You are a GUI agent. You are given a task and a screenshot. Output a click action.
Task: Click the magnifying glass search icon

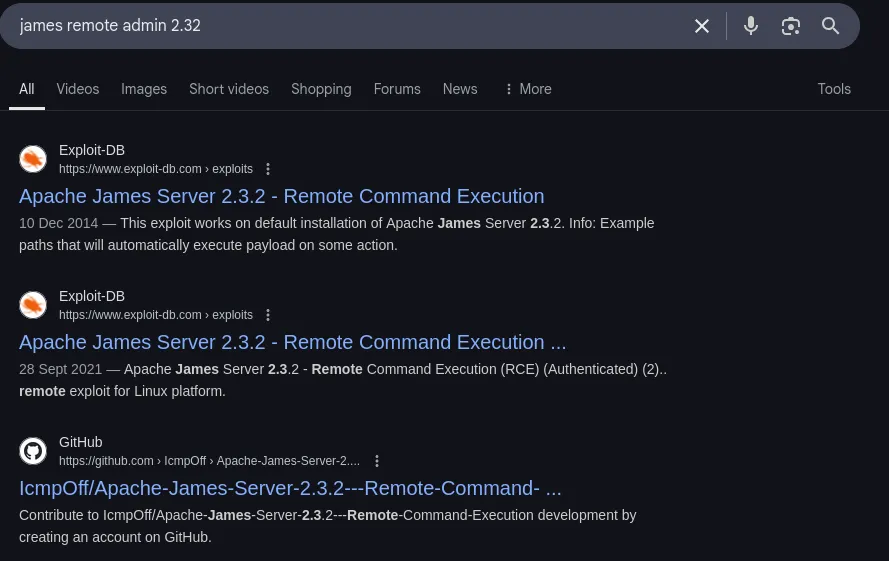pos(830,26)
